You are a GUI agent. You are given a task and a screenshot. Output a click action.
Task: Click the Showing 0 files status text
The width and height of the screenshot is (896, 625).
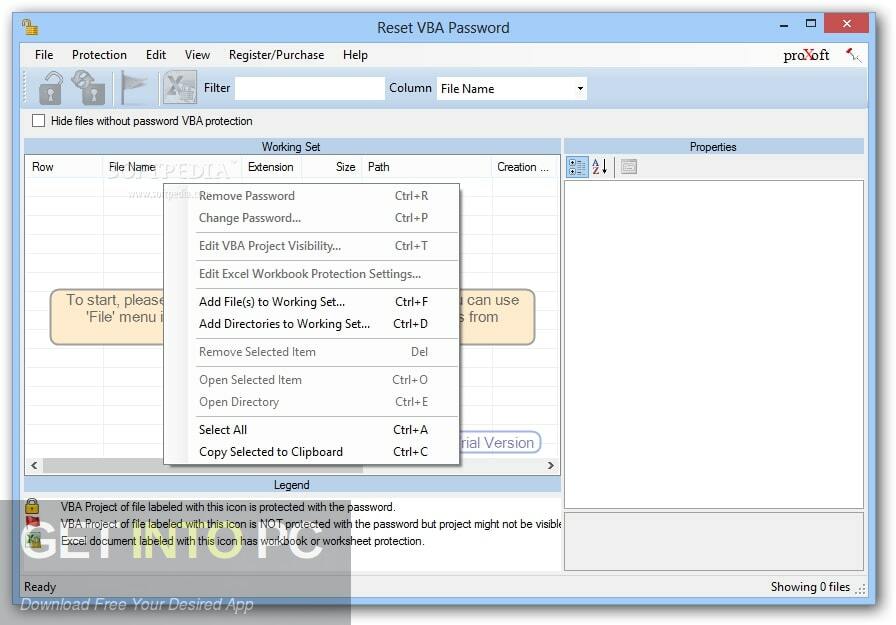pos(810,587)
